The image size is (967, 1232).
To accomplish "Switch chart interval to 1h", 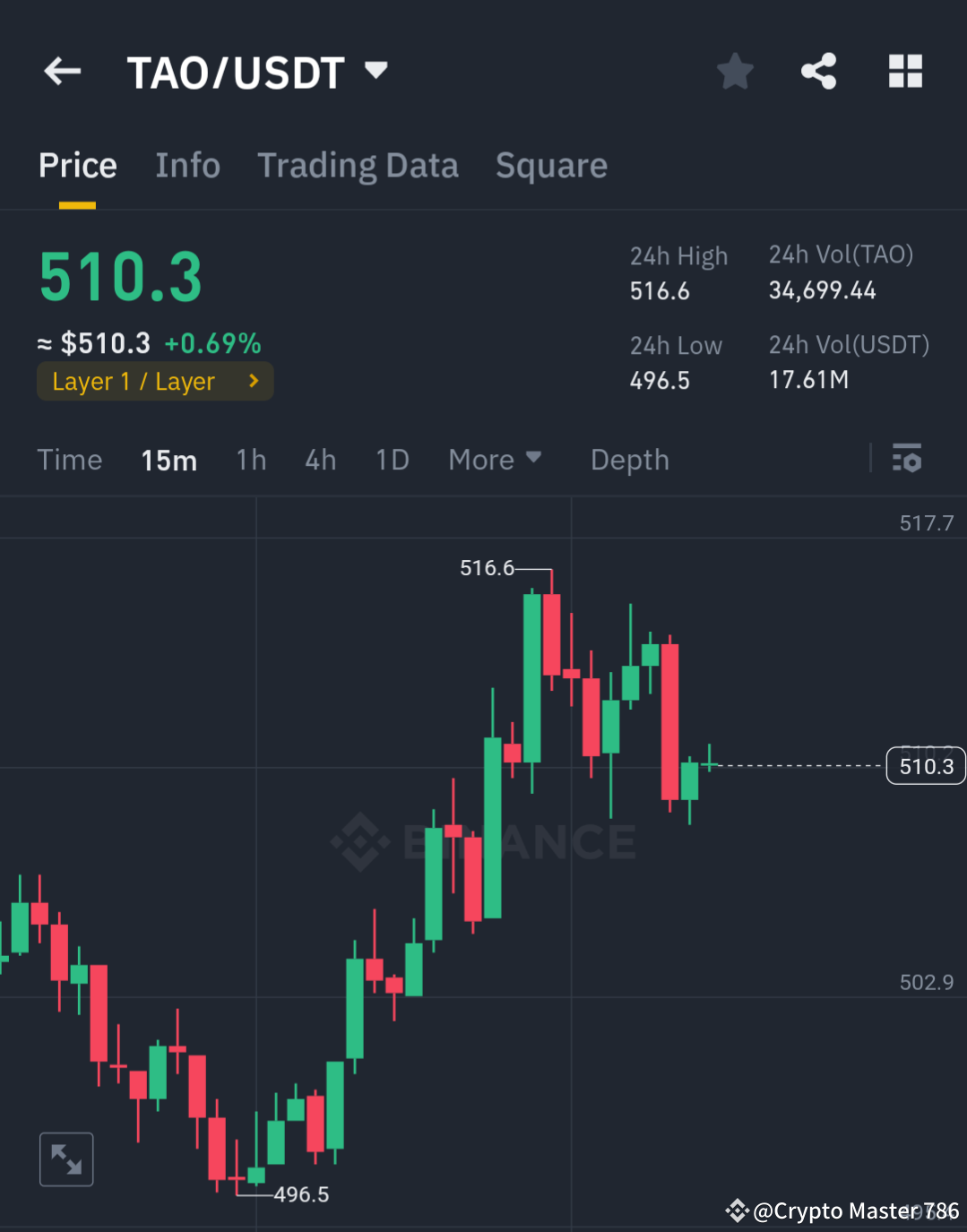I will 251,460.
